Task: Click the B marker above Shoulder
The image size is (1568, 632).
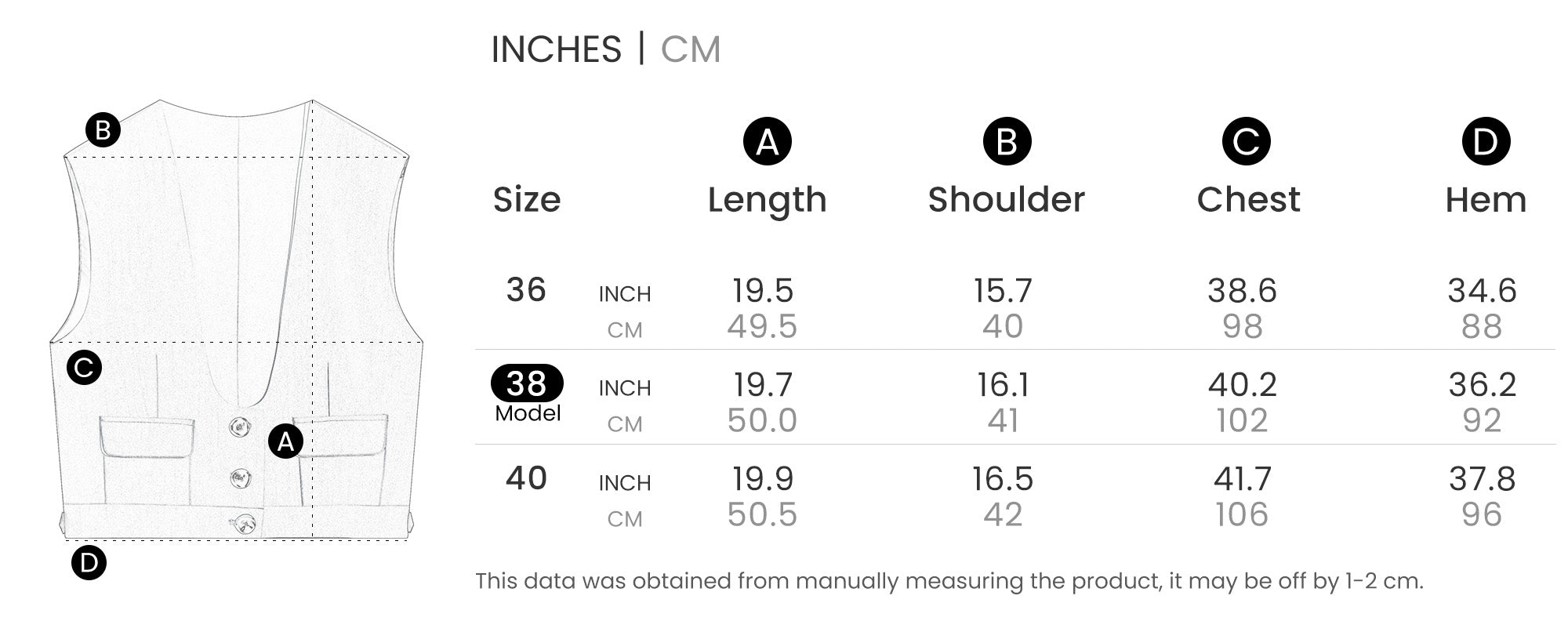Action: coord(1007,142)
